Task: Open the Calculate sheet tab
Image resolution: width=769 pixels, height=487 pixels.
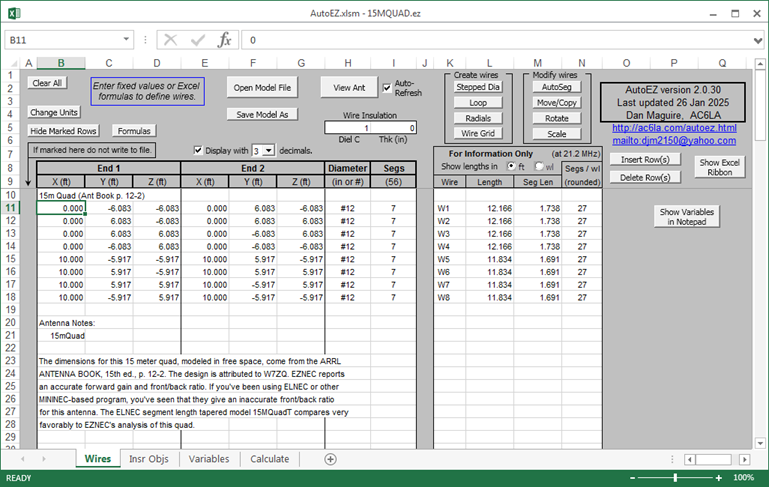Action: [270, 459]
